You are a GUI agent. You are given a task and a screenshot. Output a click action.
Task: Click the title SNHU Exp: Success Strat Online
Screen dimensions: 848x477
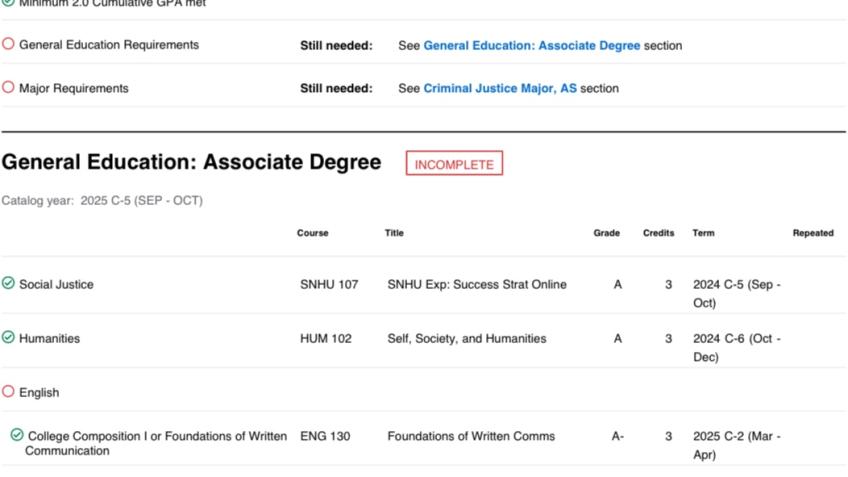coord(477,284)
